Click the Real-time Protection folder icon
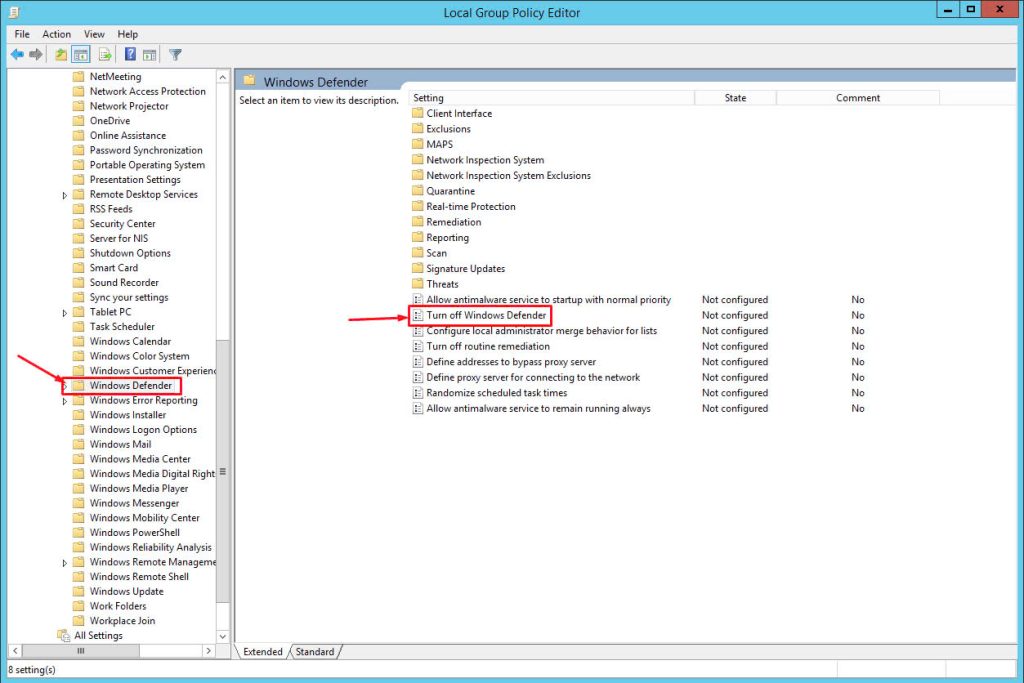This screenshot has height=683, width=1024. coord(418,206)
